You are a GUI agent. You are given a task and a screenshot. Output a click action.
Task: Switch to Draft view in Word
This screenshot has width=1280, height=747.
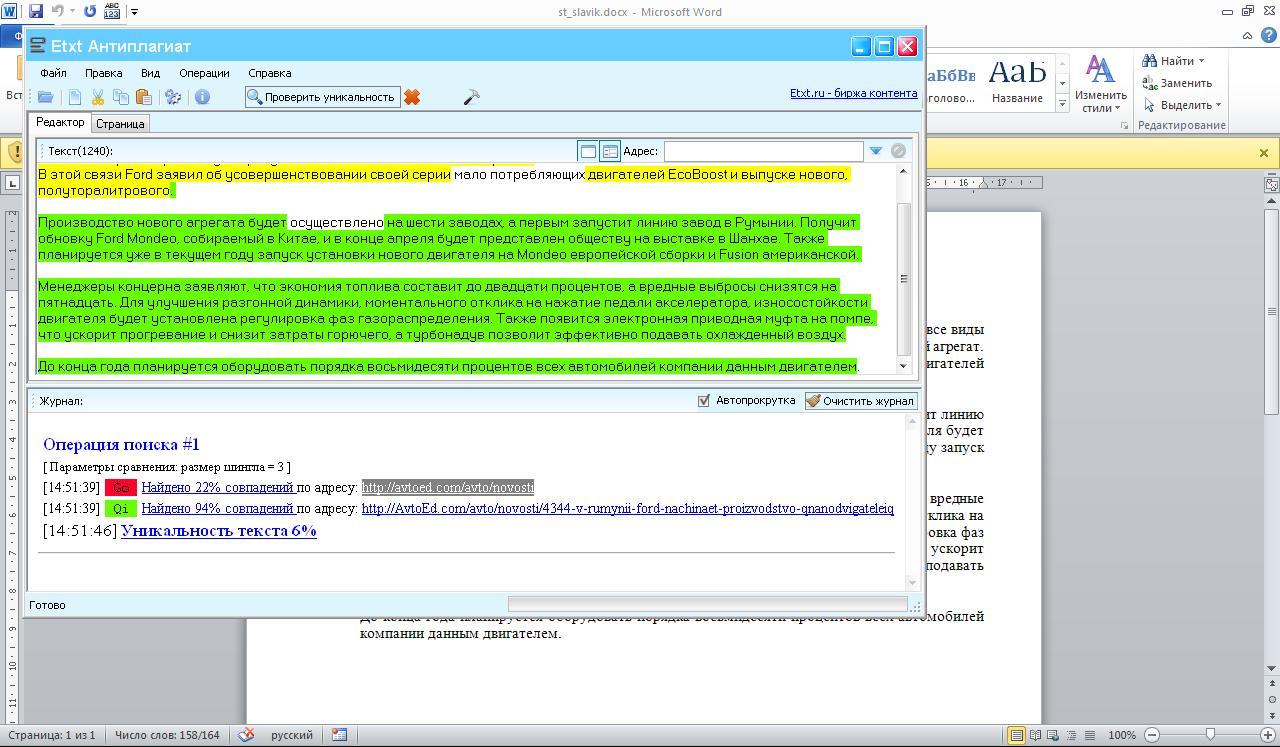click(x=1090, y=735)
